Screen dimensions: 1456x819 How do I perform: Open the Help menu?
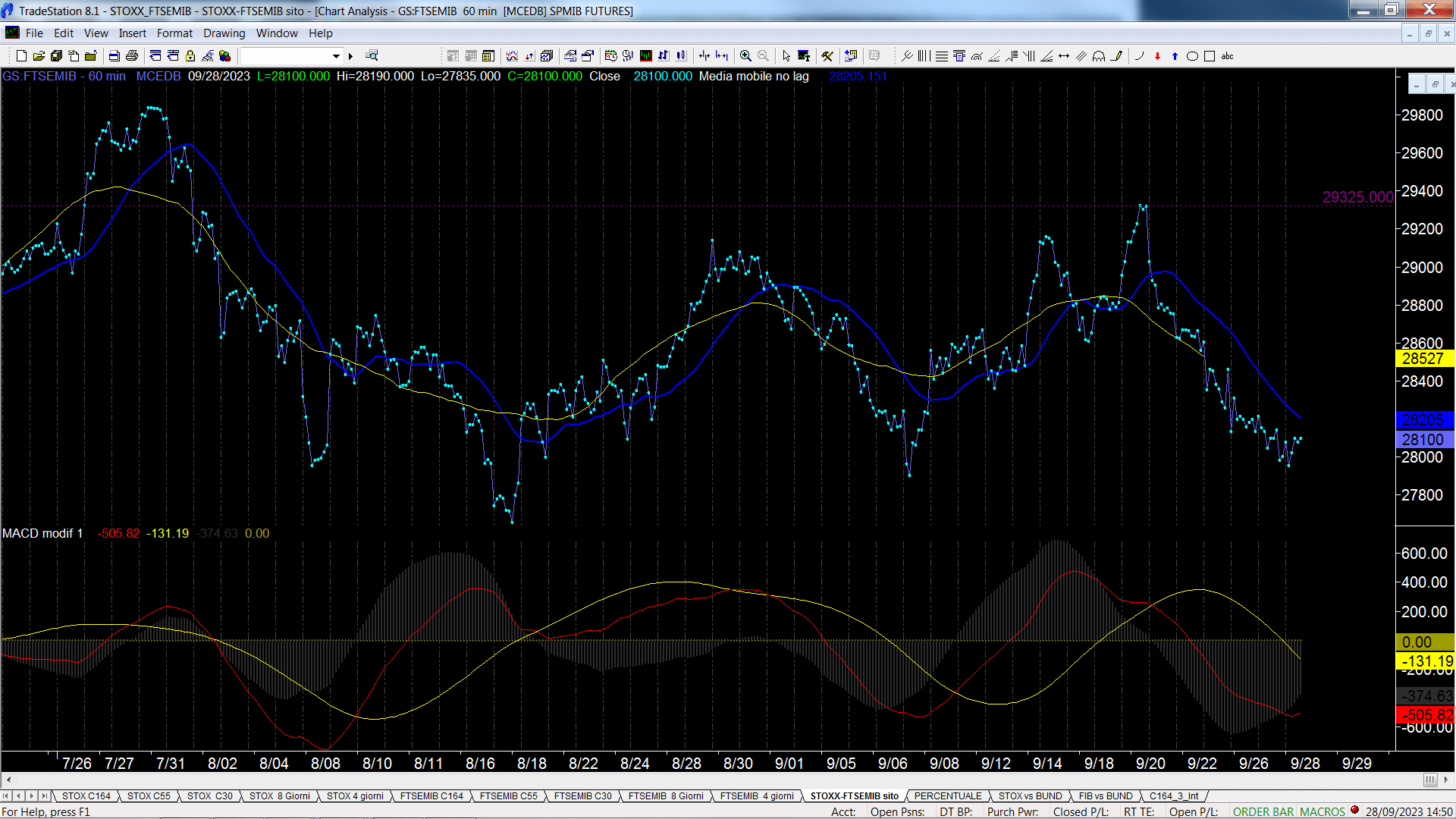tap(321, 33)
